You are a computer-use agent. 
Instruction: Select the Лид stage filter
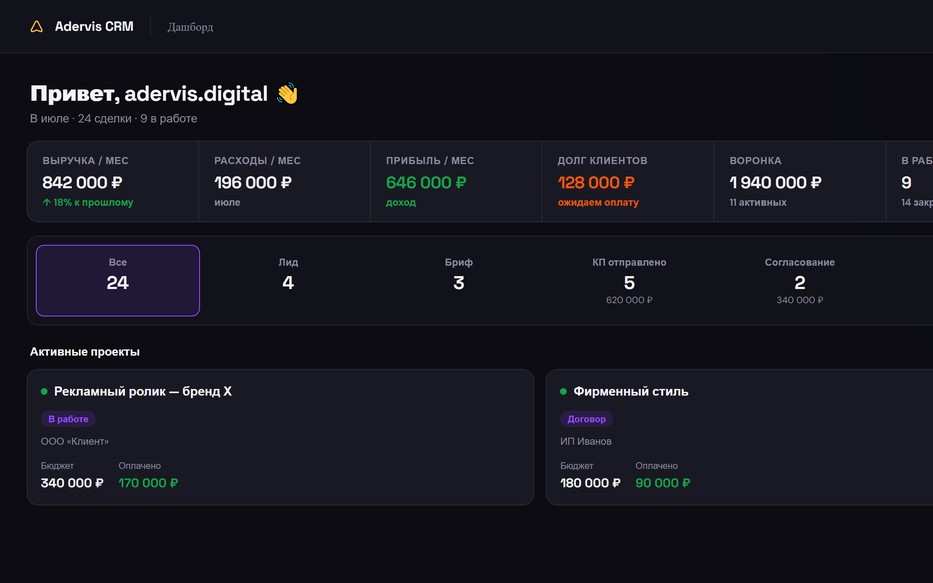pyautogui.click(x=288, y=280)
